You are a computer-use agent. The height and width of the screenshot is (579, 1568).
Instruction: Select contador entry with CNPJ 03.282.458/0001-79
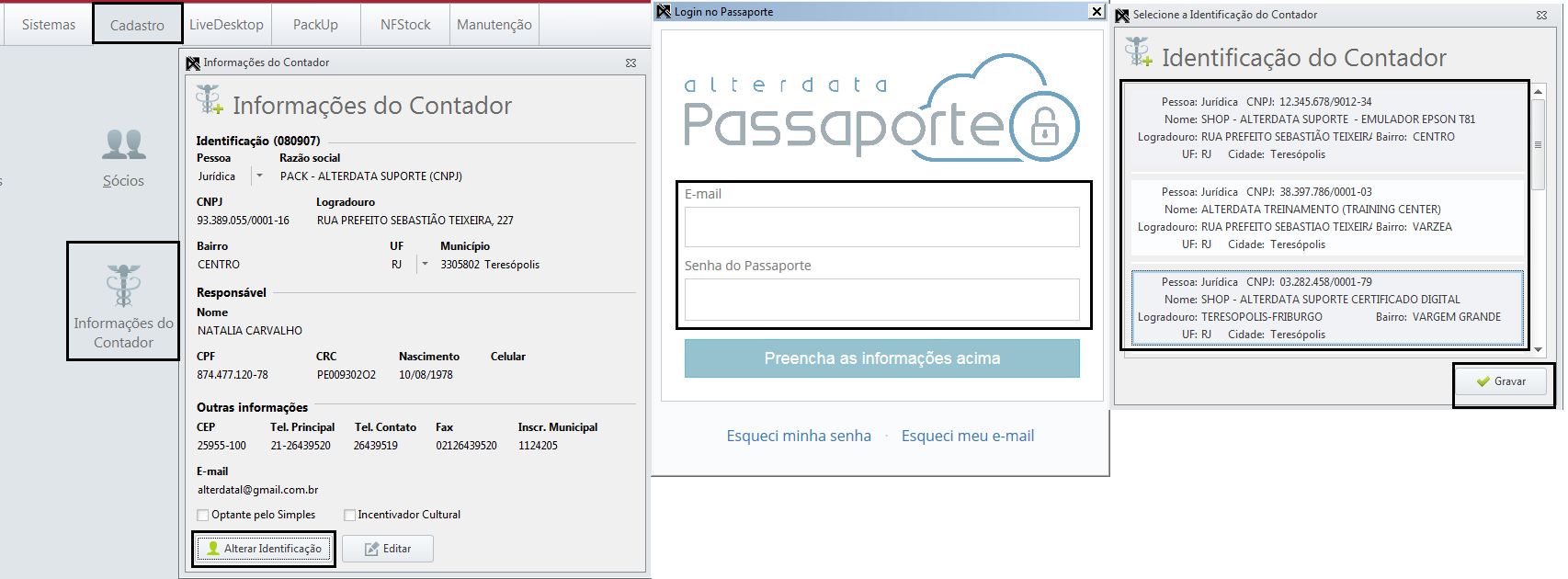pos(1327,308)
